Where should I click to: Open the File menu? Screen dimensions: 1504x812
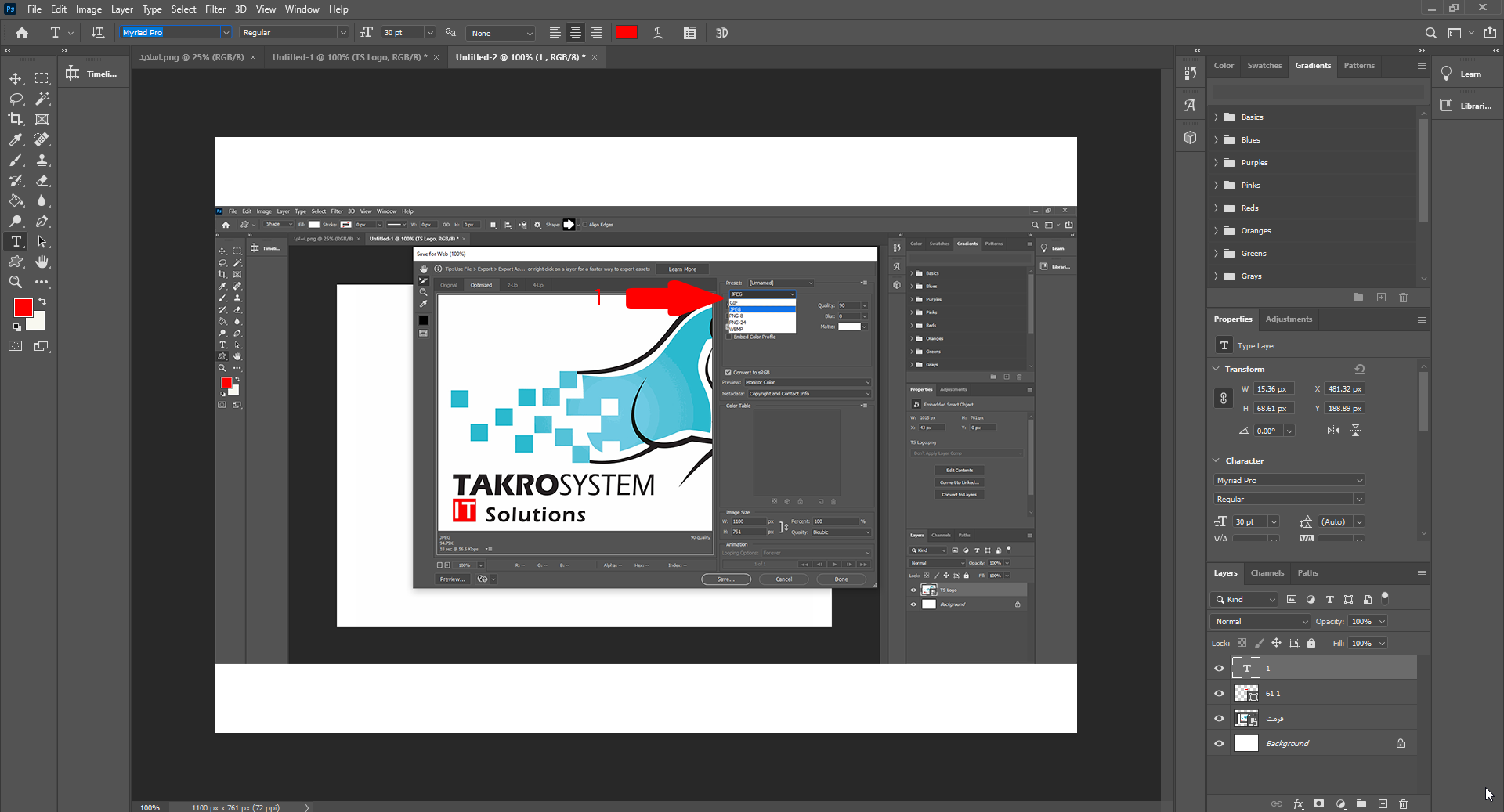click(x=34, y=9)
